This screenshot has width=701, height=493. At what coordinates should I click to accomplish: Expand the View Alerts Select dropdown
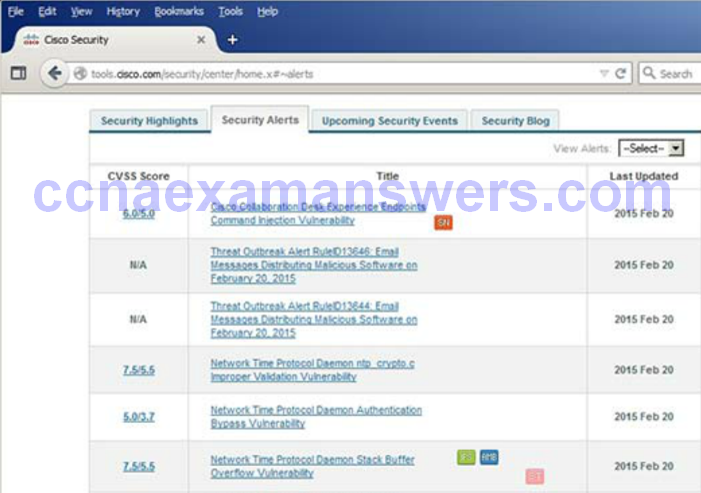pyautogui.click(x=651, y=148)
